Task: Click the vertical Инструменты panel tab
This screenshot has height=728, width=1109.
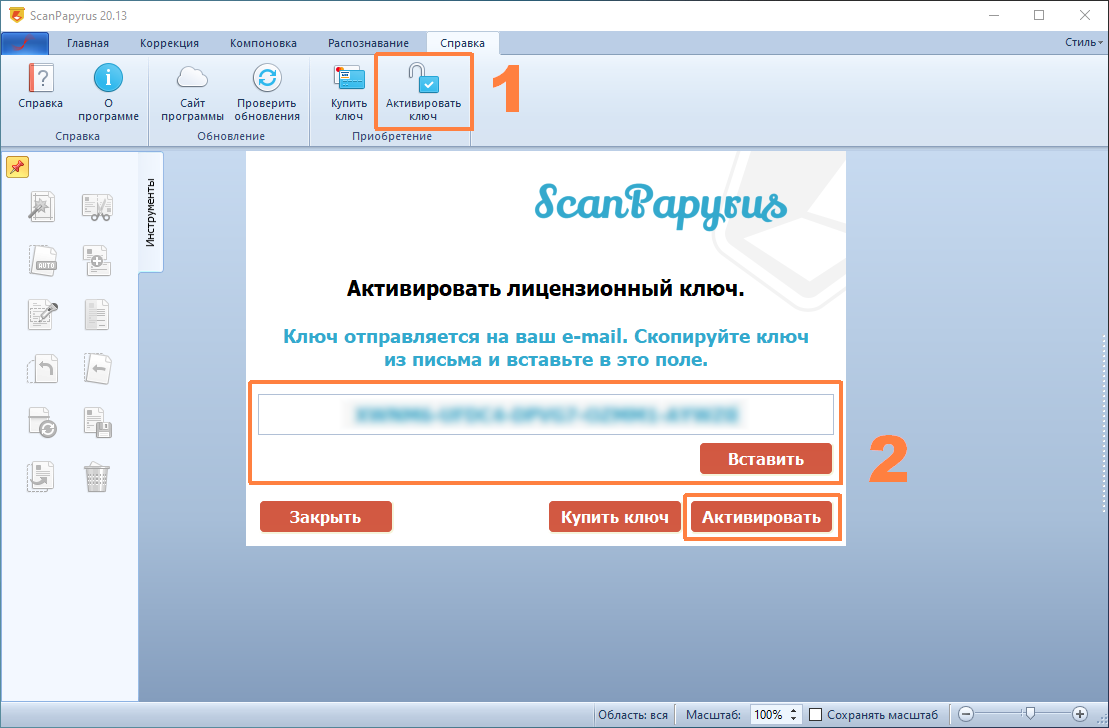Action: point(151,212)
